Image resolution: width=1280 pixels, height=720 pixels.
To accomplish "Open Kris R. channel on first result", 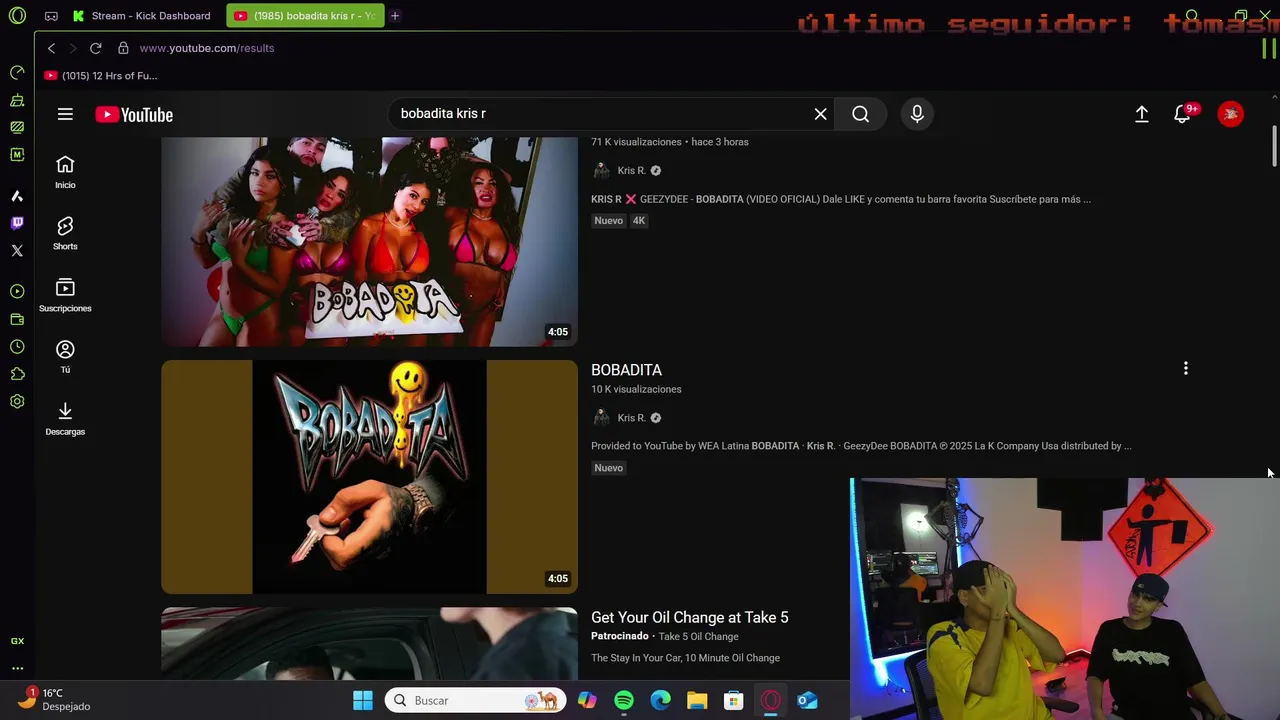I will [x=631, y=170].
